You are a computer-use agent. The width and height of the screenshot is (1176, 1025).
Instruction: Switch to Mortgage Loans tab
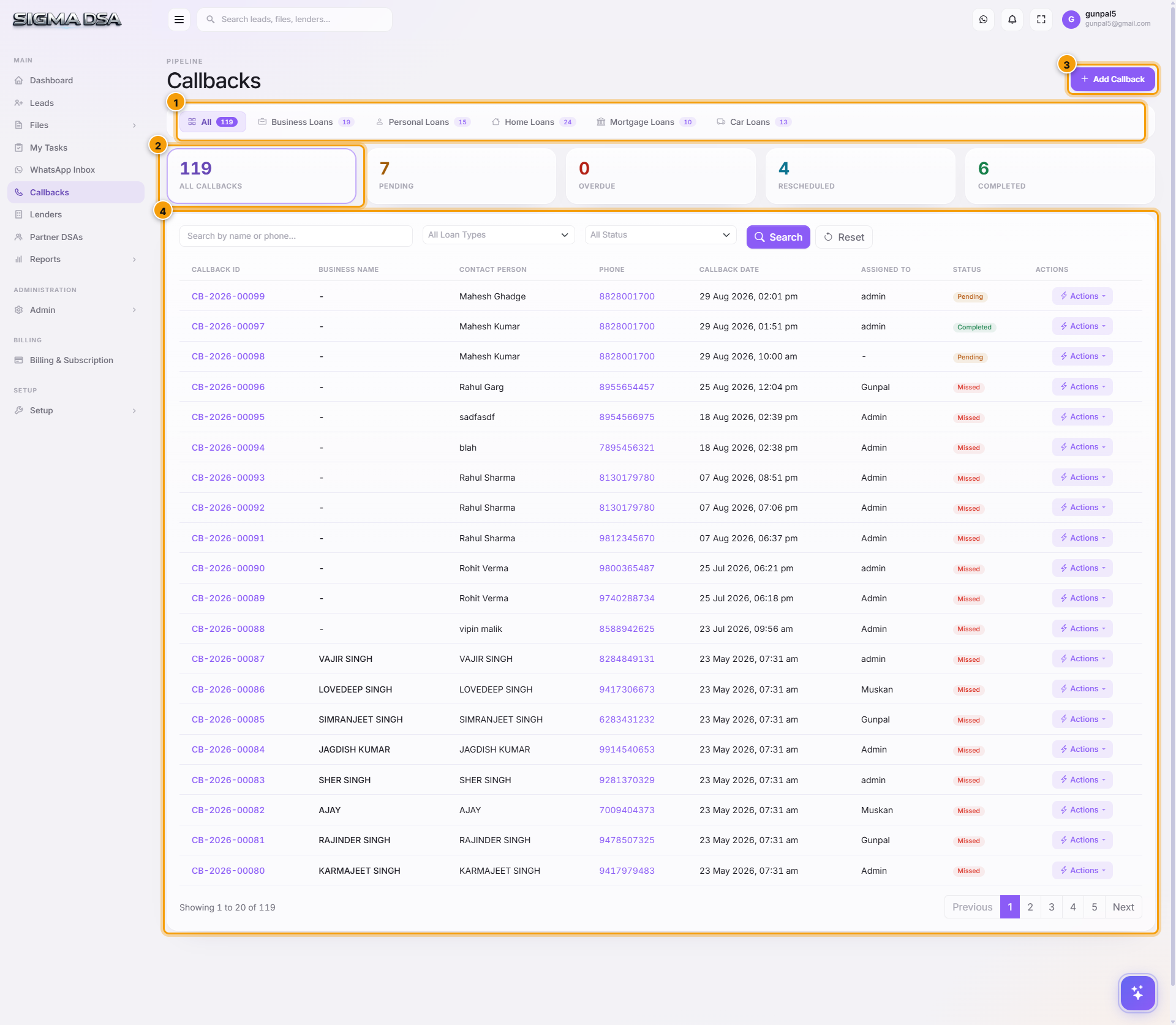[646, 122]
